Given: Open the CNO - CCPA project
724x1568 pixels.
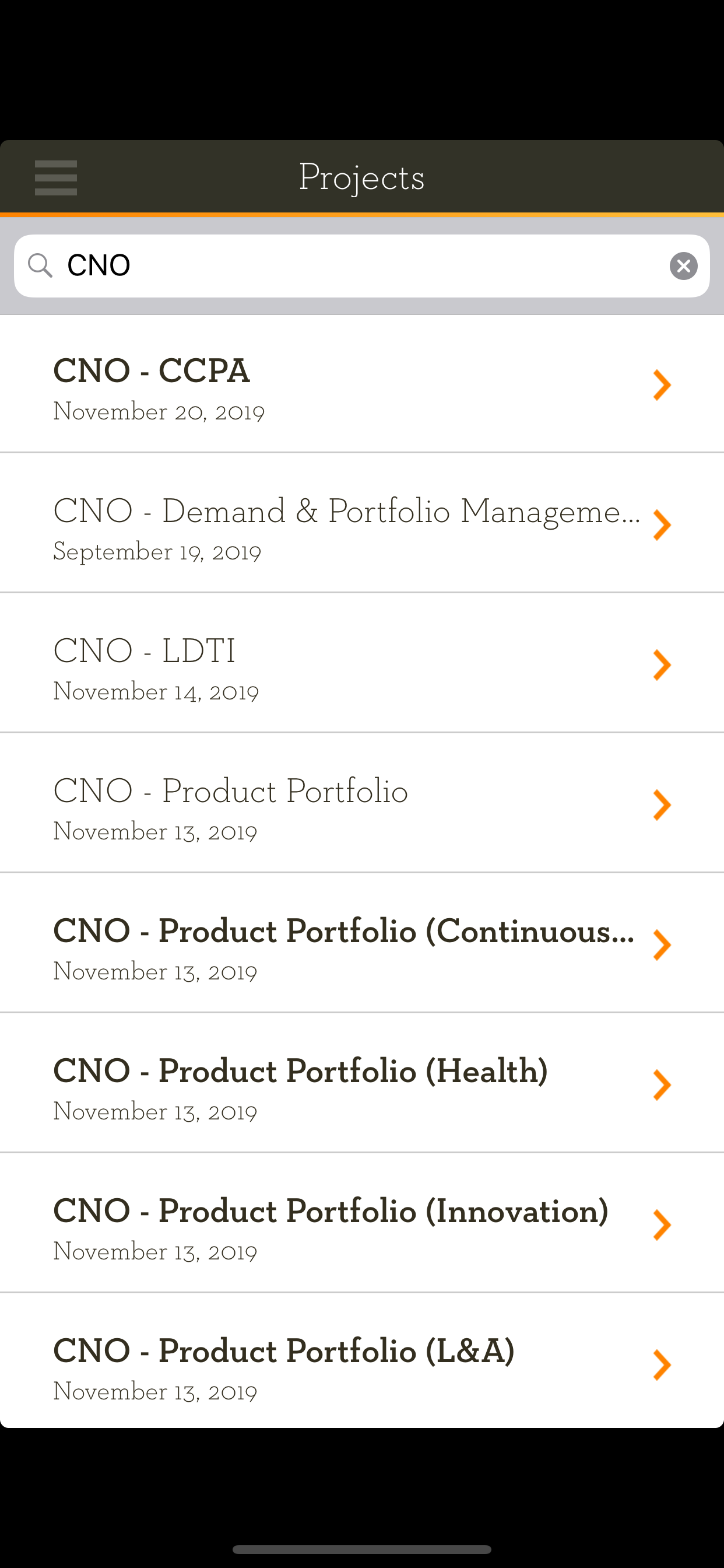Looking at the screenshot, I should 152,370.
